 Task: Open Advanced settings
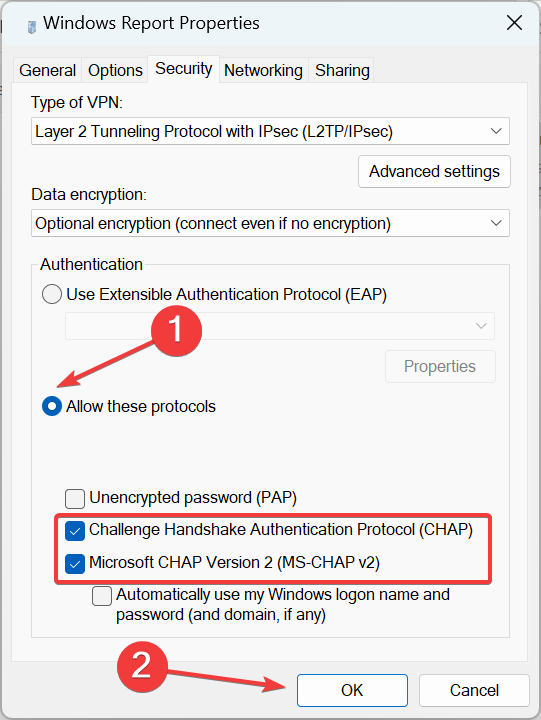(434, 171)
